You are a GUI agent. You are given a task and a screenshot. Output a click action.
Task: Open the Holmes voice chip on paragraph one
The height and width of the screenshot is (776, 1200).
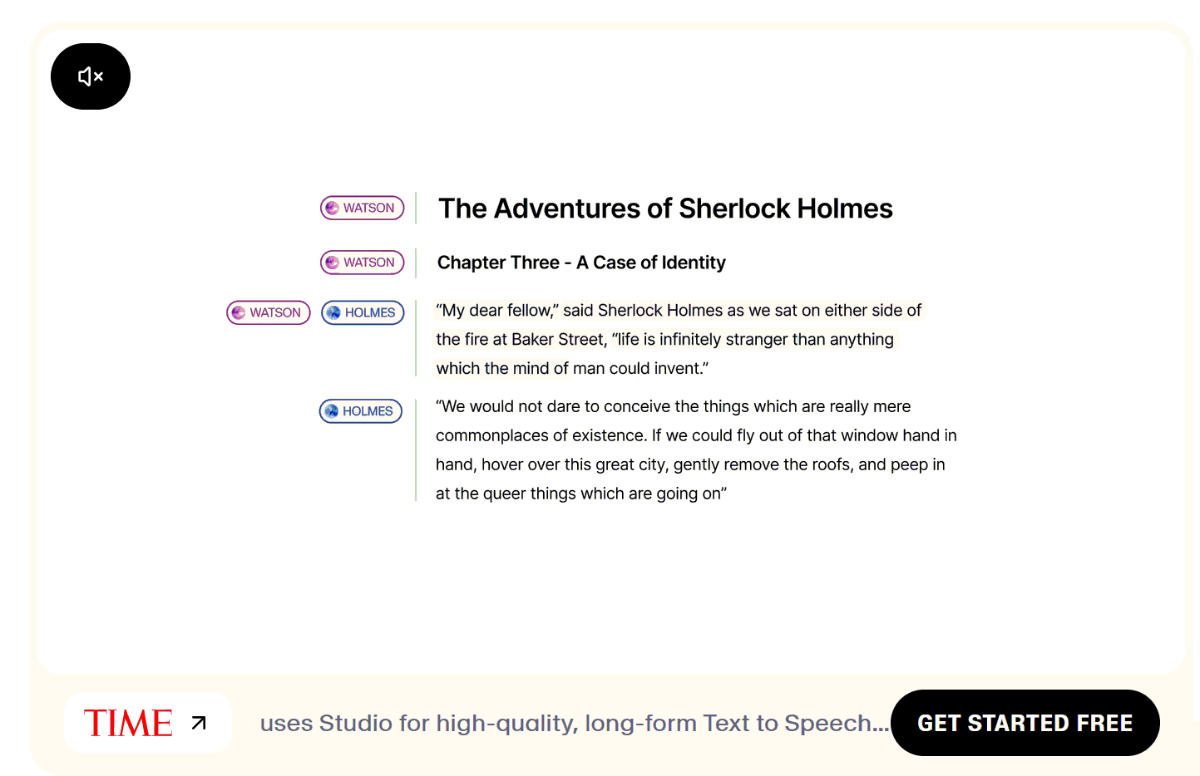click(x=362, y=312)
